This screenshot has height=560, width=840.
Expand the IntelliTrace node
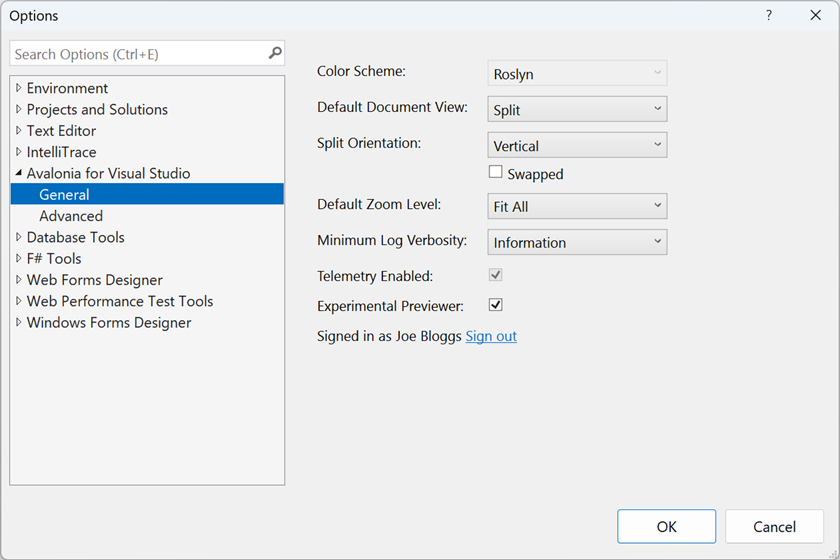19,152
